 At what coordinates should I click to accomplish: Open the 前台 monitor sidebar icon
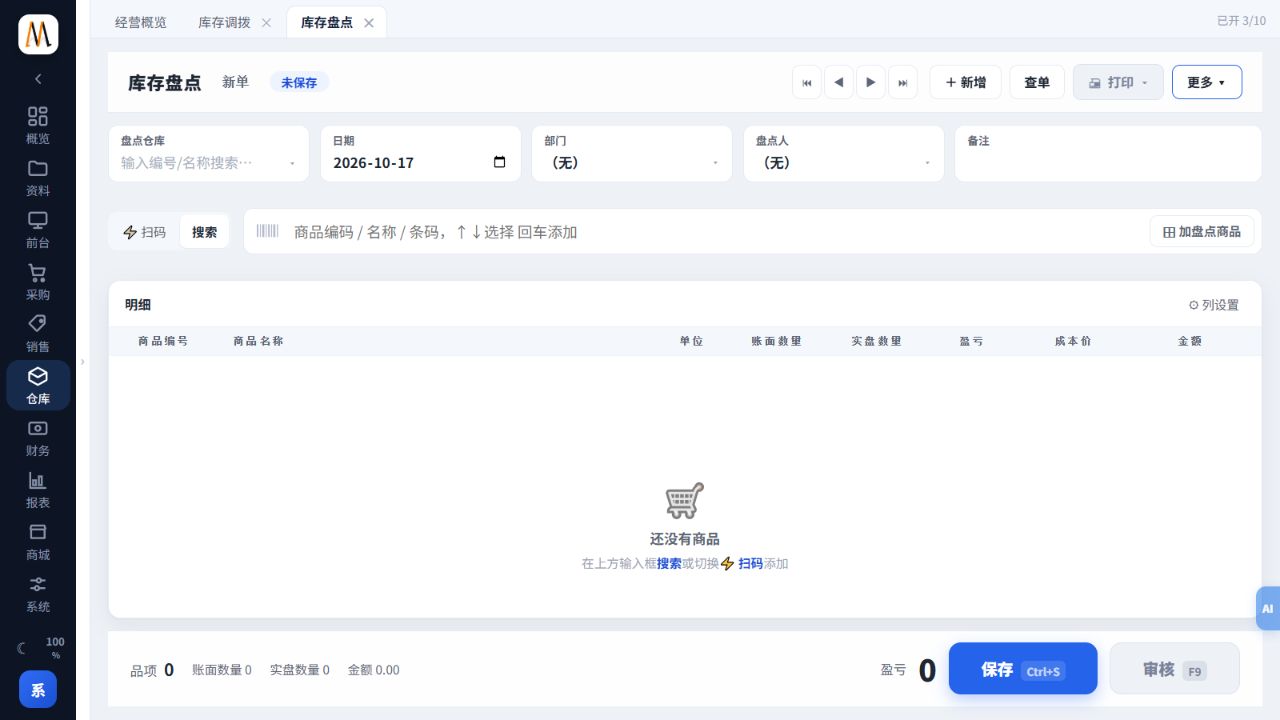(38, 229)
